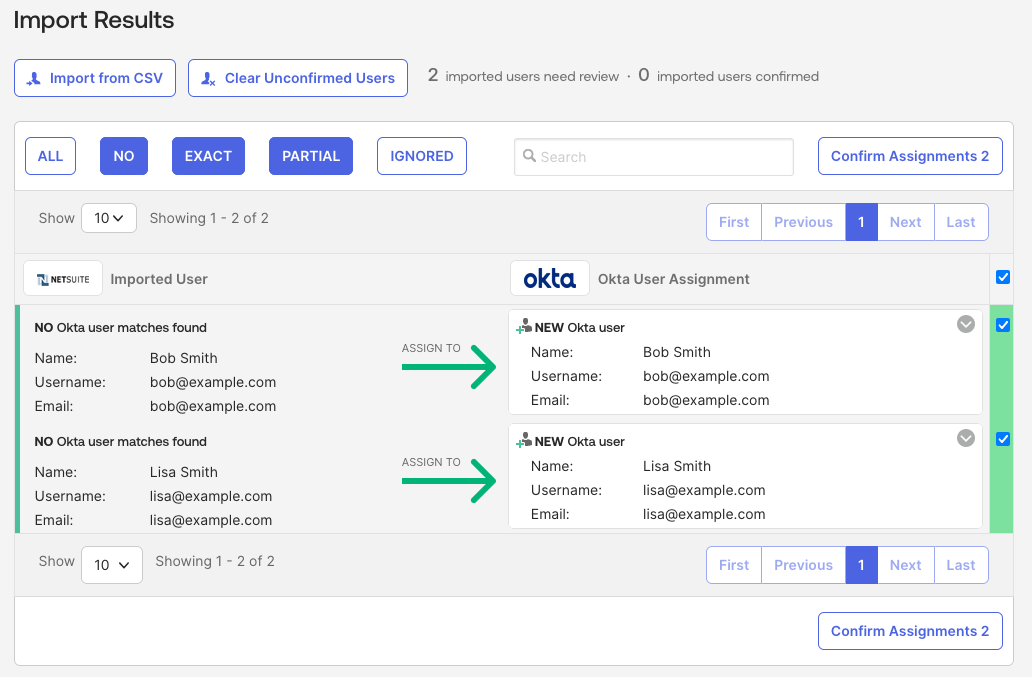Go to First page in bottom pagination
This screenshot has height=677, width=1032.
[x=734, y=565]
